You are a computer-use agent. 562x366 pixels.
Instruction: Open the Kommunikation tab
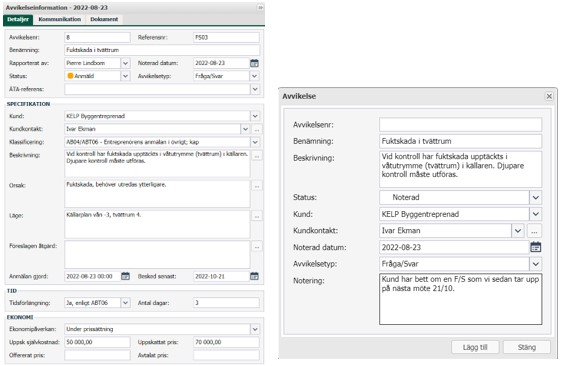(x=59, y=19)
